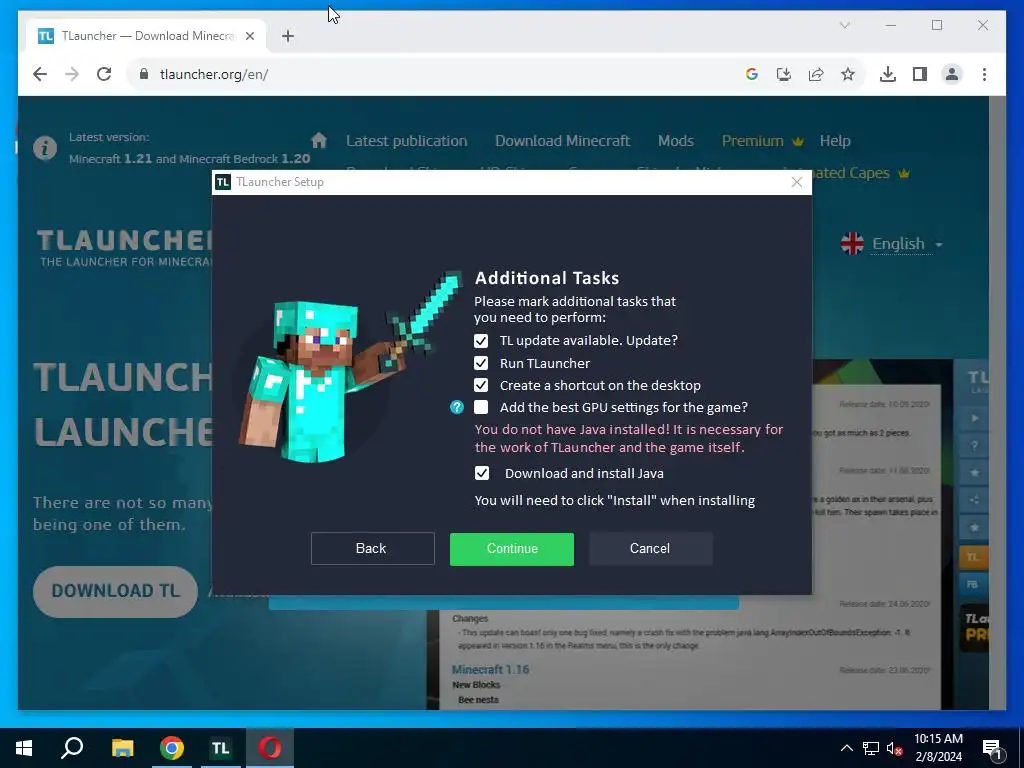The height and width of the screenshot is (768, 1024).
Task: Click the muted volume tray icon
Action: pos(895,748)
